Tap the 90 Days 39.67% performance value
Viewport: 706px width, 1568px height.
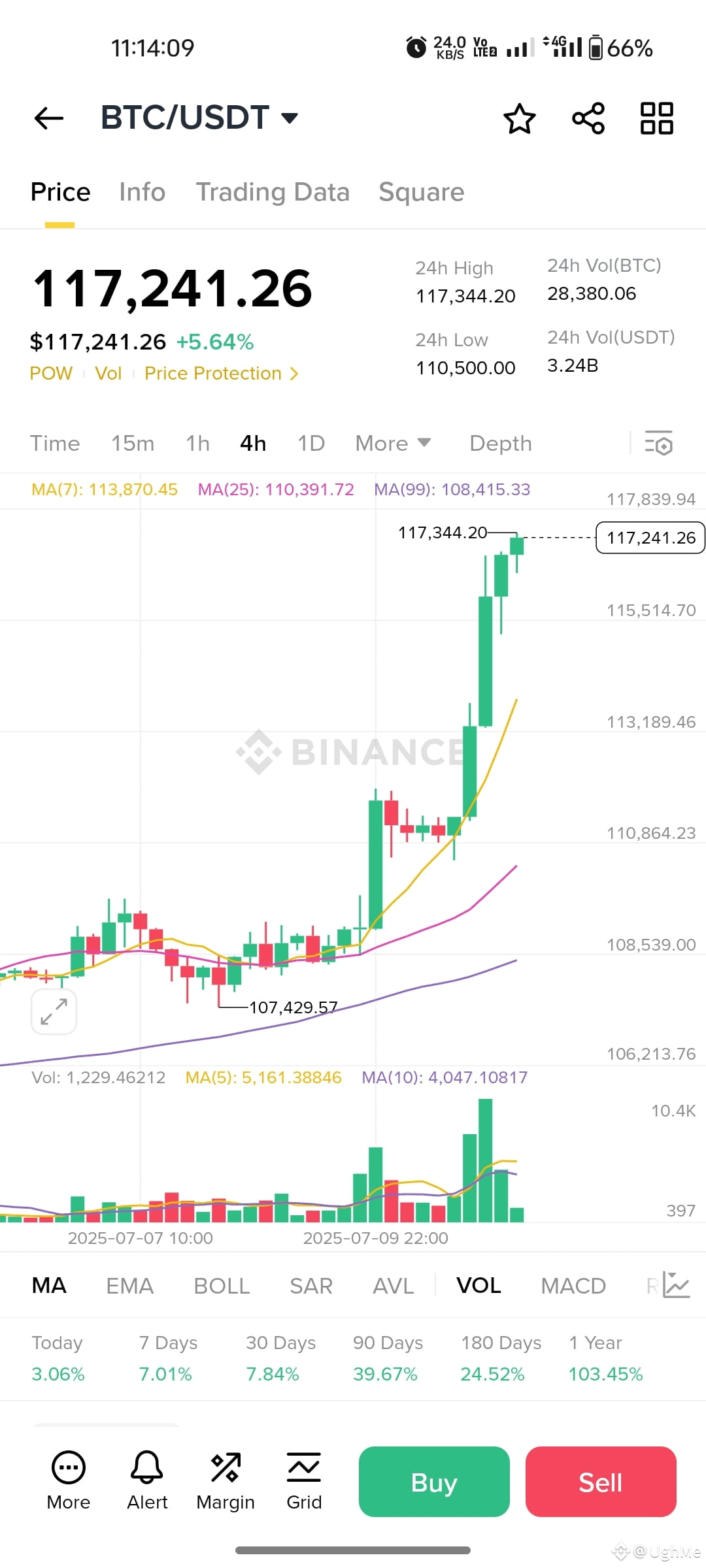tap(385, 1374)
